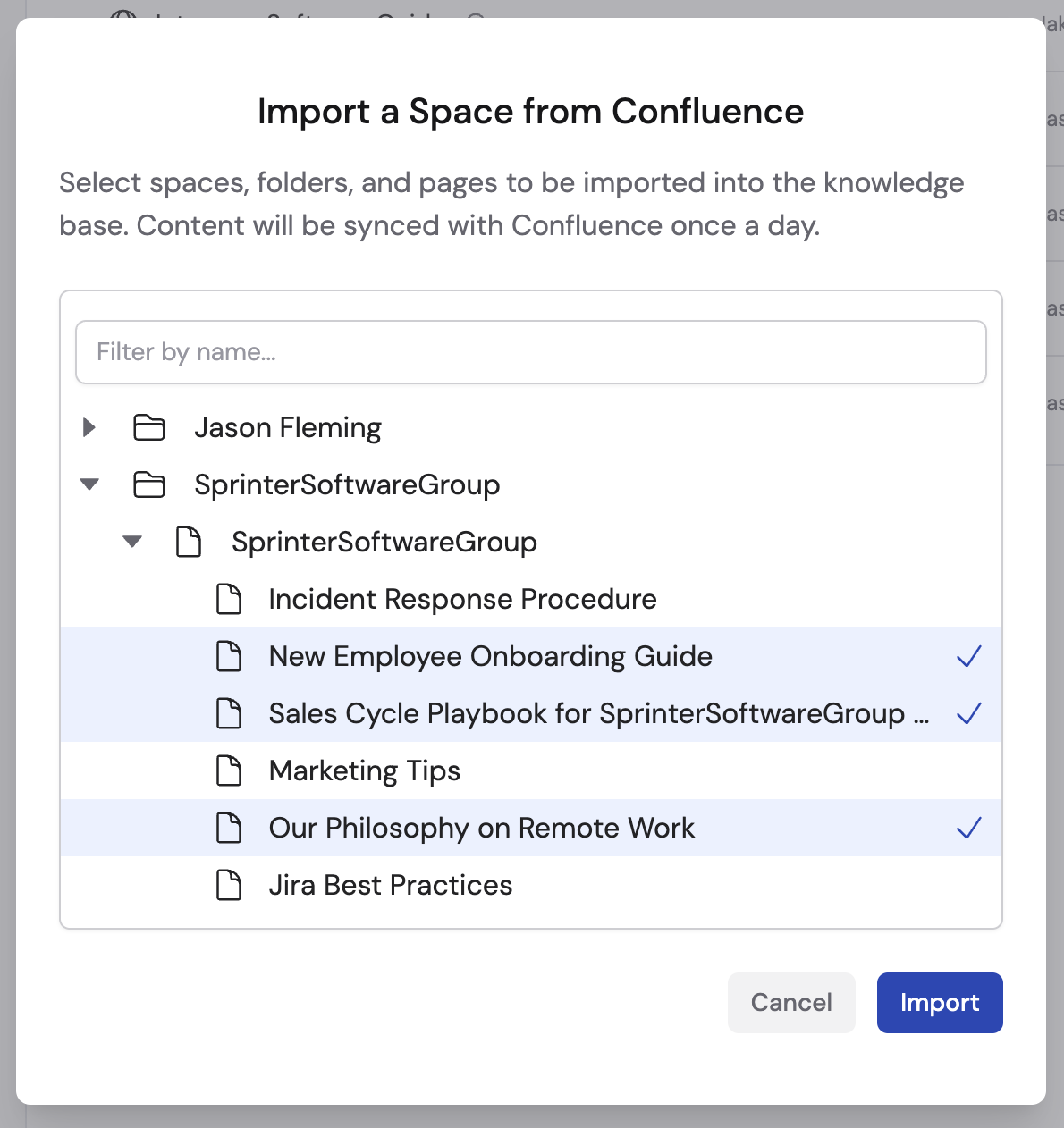1064x1128 pixels.
Task: Select the Marketing Tips row
Action: [x=364, y=770]
